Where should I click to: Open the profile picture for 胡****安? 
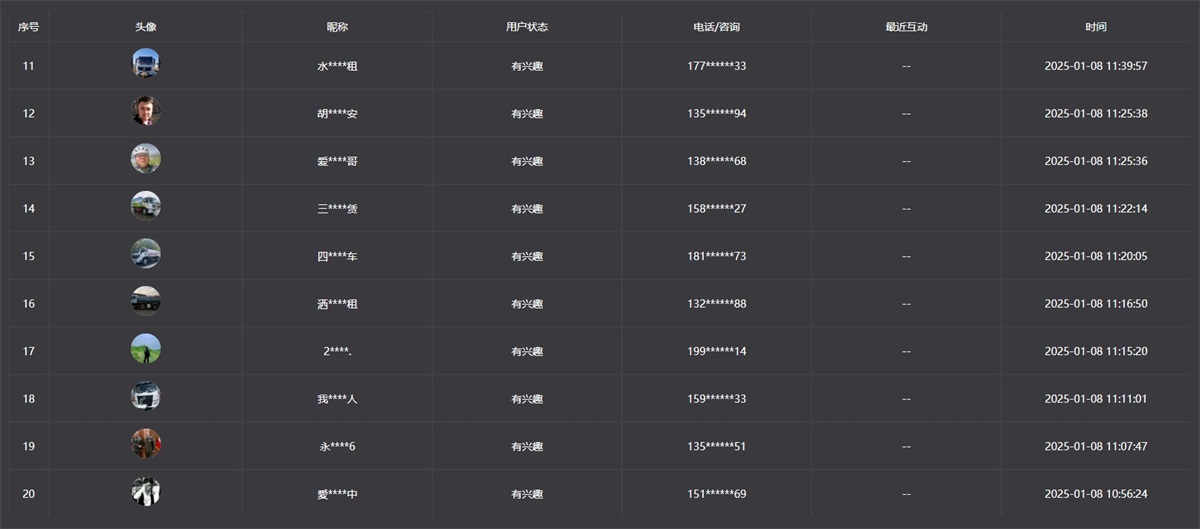[146, 111]
